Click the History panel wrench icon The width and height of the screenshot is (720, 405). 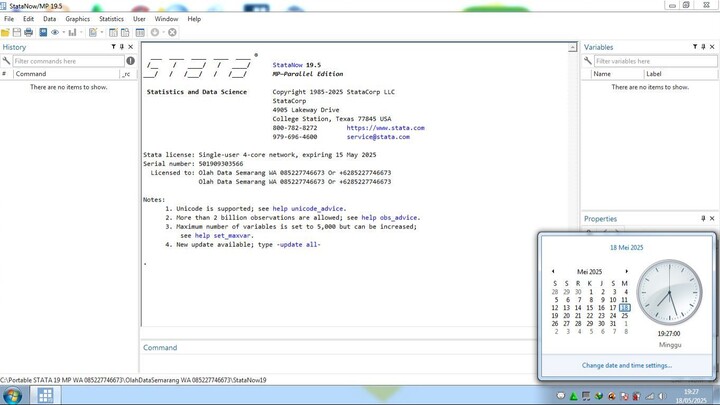tap(6, 61)
